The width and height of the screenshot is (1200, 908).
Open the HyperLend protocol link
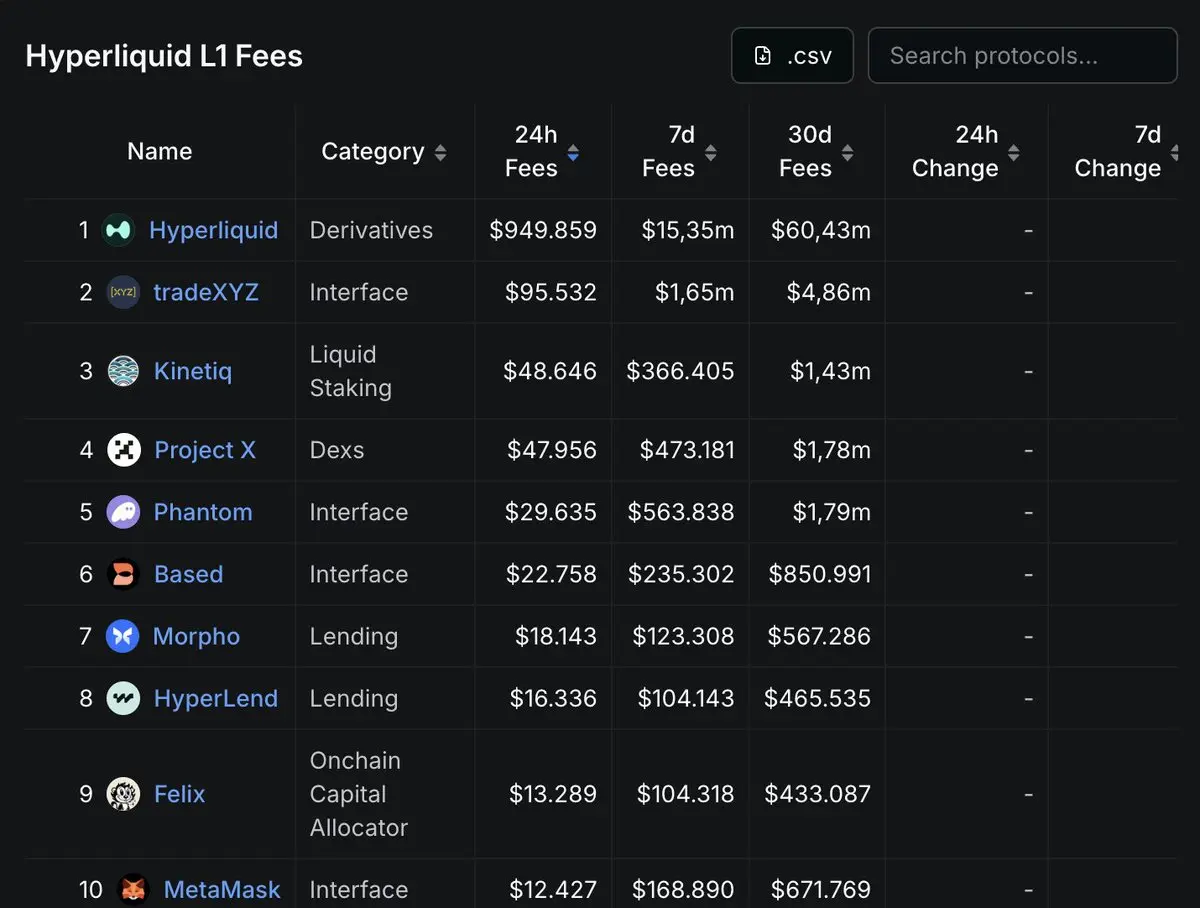click(x=215, y=698)
